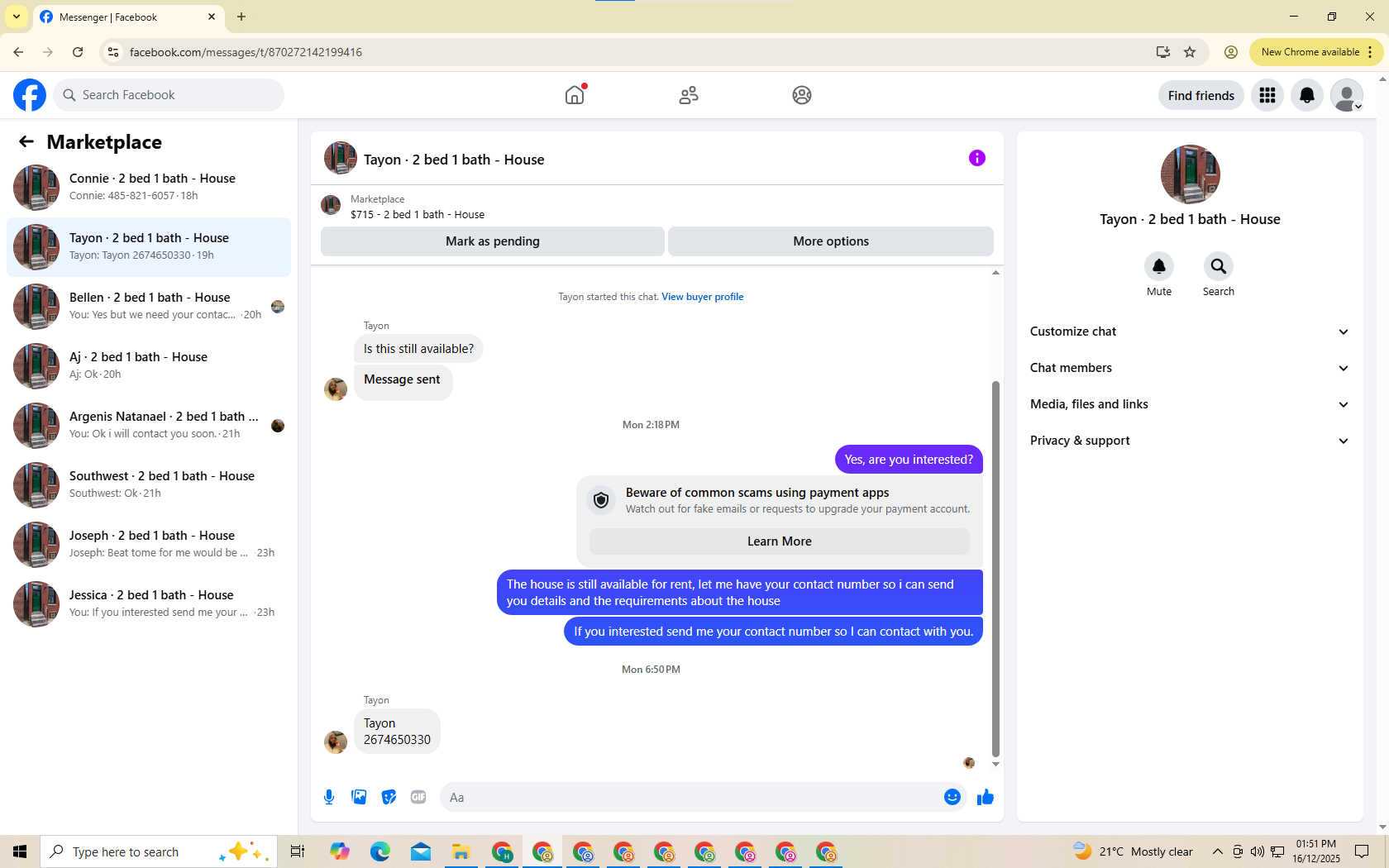
Task: Expand the Chat members section
Action: (1190, 368)
